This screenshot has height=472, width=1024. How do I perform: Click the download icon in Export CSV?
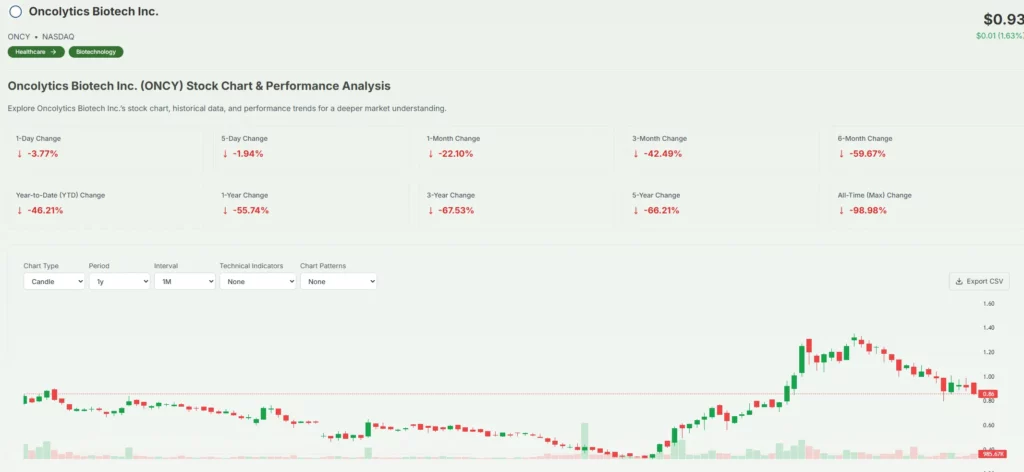[x=959, y=281]
